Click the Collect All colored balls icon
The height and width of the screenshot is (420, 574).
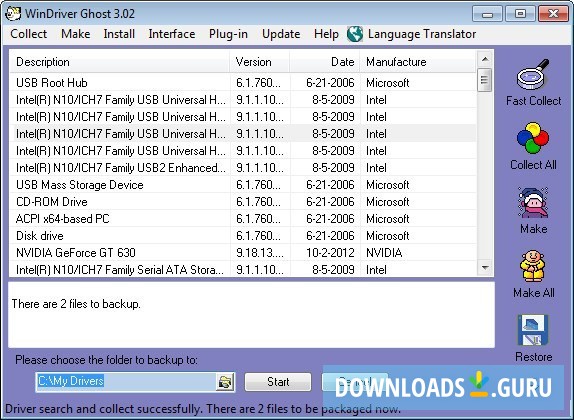pos(533,138)
